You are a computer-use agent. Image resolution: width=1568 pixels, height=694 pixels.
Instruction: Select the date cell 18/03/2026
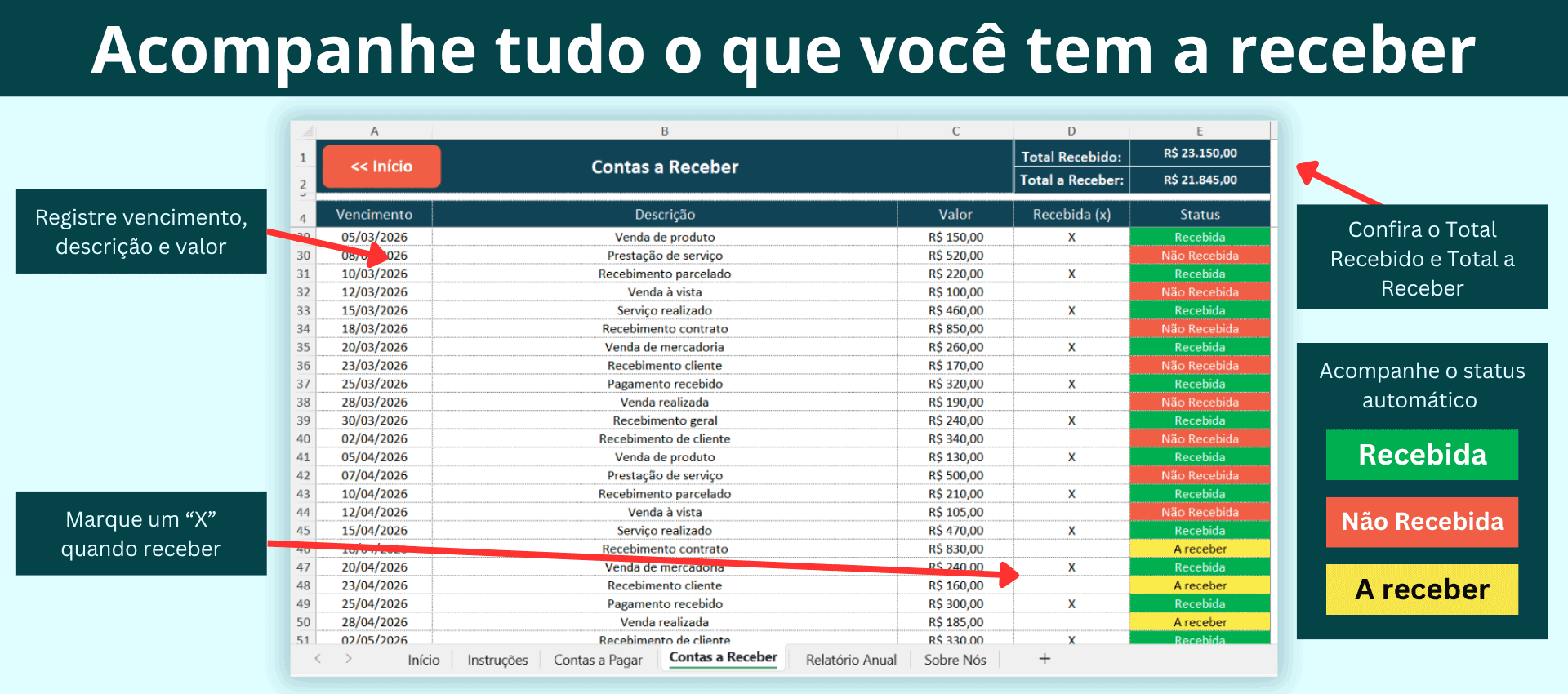point(374,328)
